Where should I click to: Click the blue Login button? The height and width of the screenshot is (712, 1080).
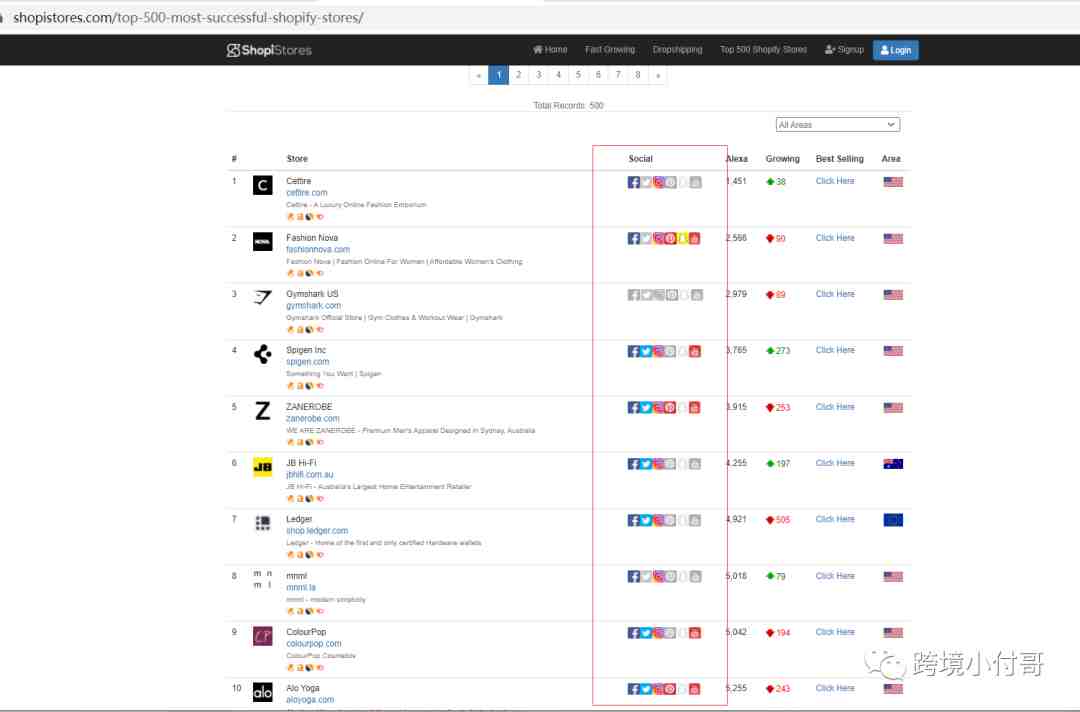pyautogui.click(x=895, y=50)
